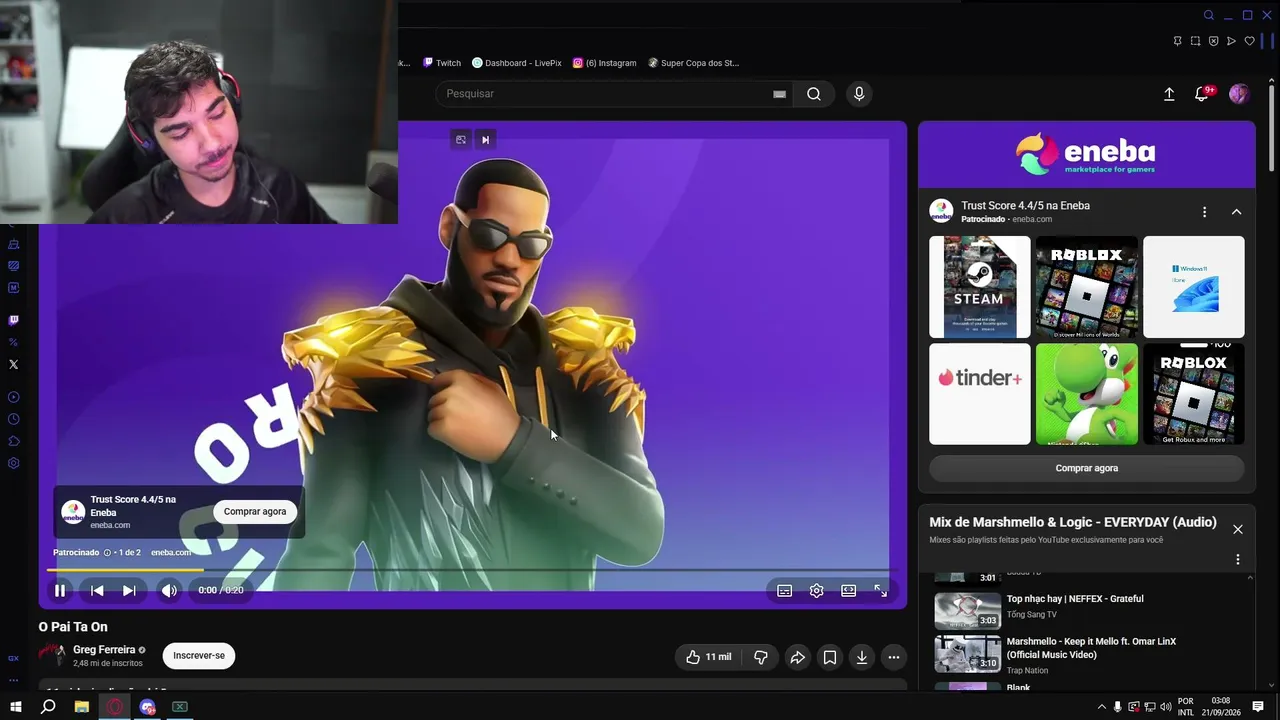This screenshot has width=1280, height=720.
Task: Open Settings gear in the Opera sidebar
Action: (x=13, y=463)
